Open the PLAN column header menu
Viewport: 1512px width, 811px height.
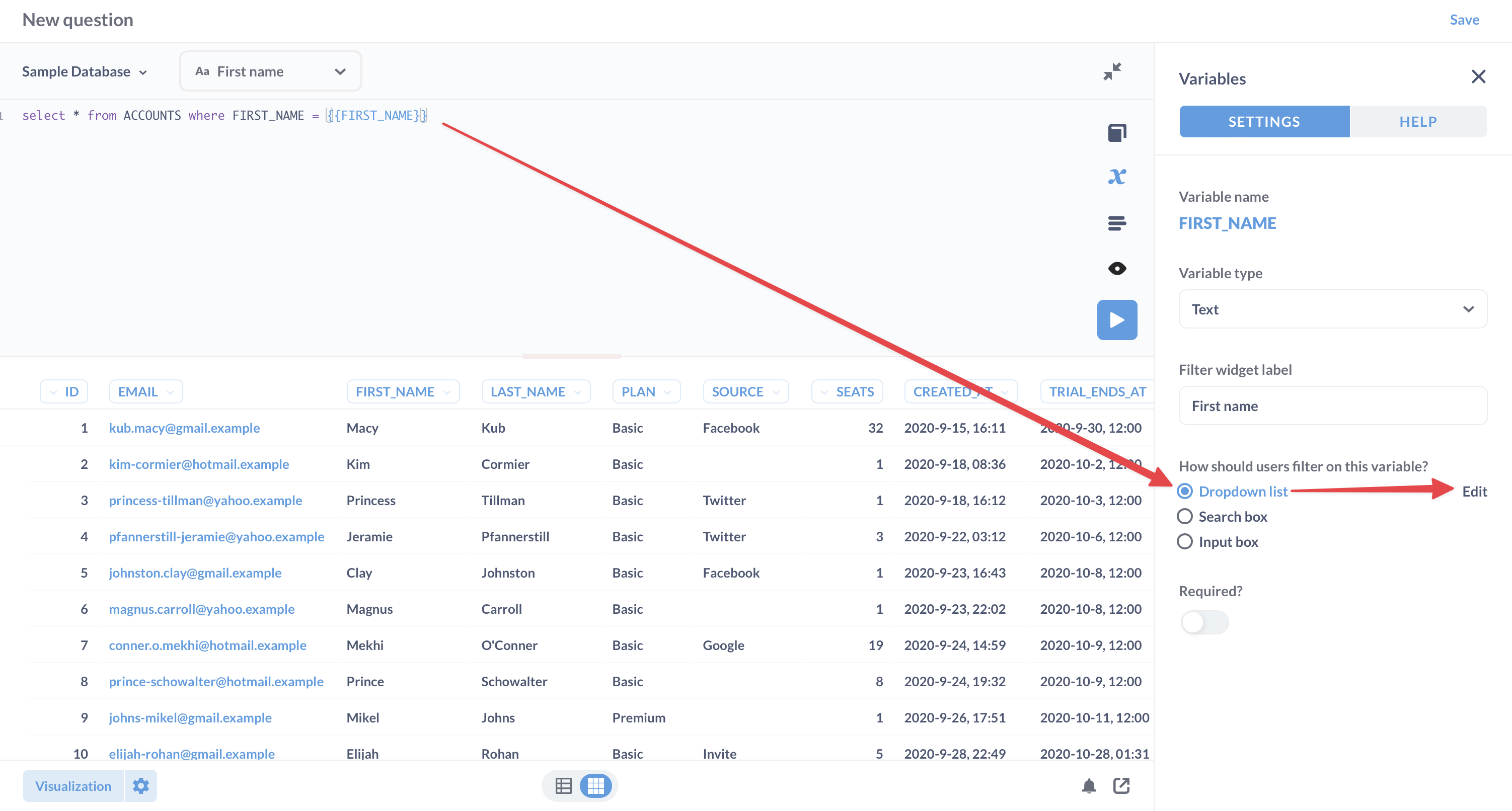coord(646,391)
